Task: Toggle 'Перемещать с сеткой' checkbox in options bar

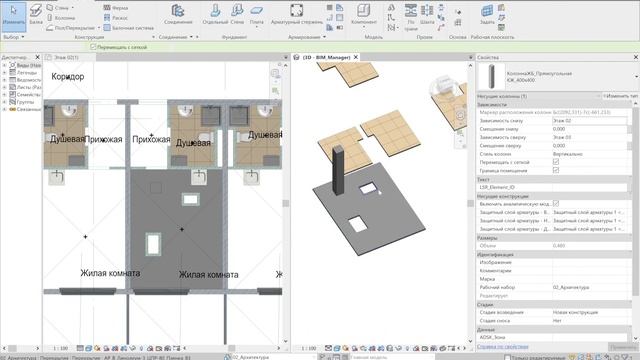Action: (93, 47)
